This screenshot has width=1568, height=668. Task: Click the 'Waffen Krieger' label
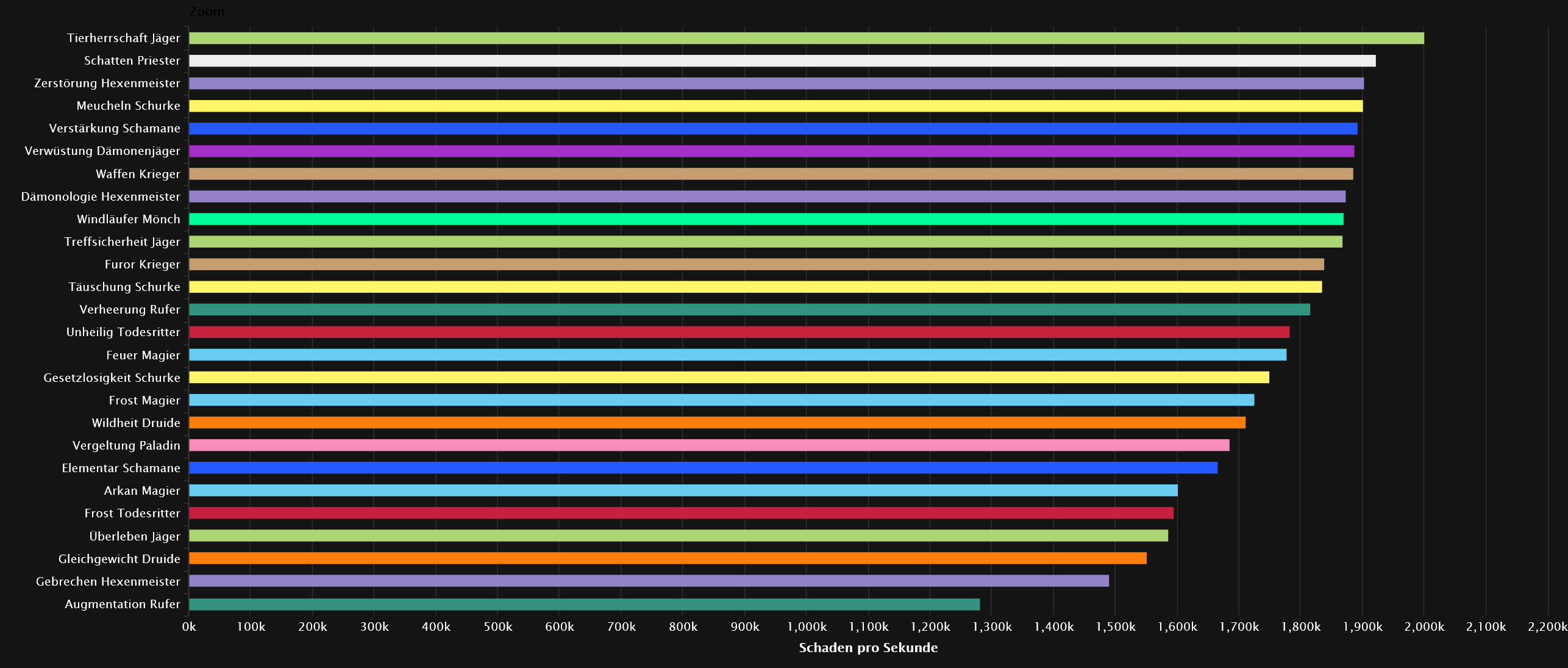pyautogui.click(x=138, y=174)
